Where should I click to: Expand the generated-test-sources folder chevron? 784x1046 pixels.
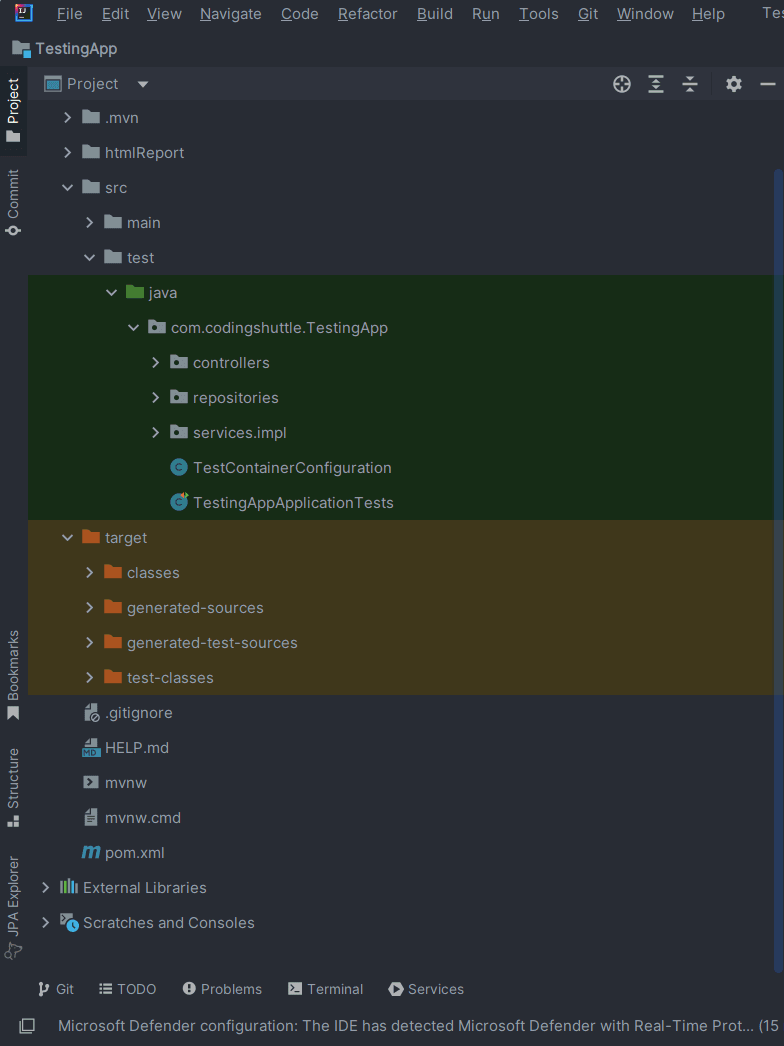[89, 642]
